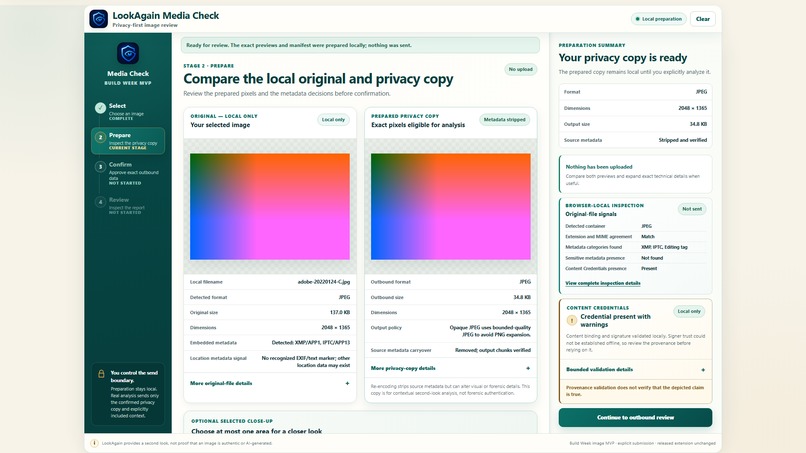Click the Content Credentials presence row
This screenshot has width=806, height=453.
(x=635, y=268)
